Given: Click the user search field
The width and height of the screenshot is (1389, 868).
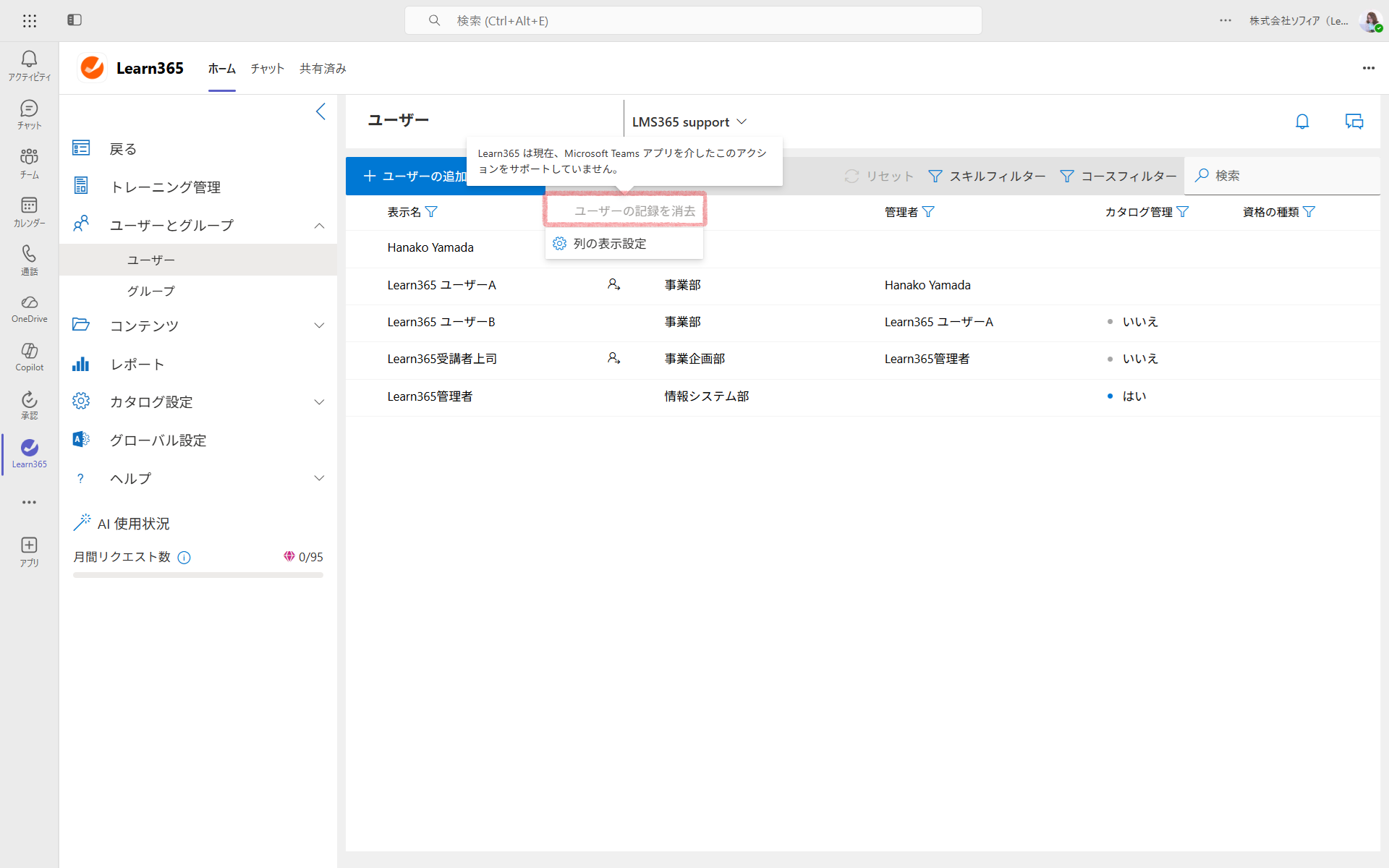Looking at the screenshot, I should tap(1282, 176).
